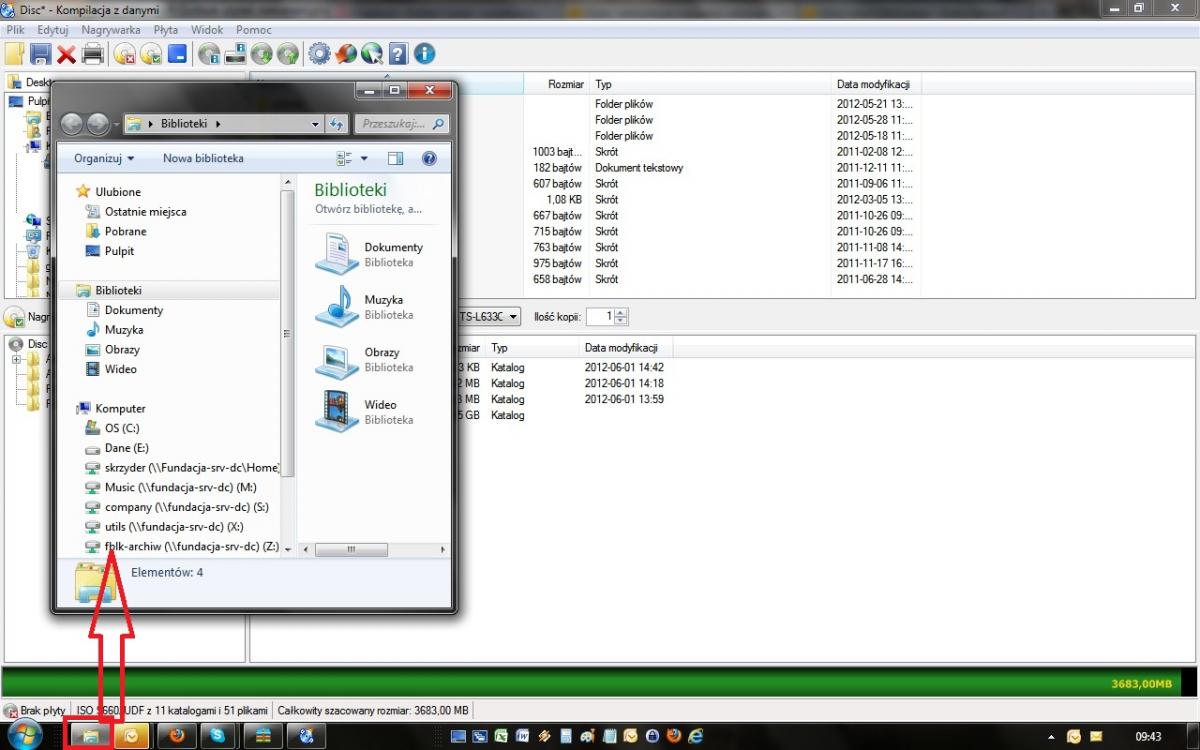The height and width of the screenshot is (750, 1200).
Task: Increase copies with the spinner up arrow
Action: 621,312
